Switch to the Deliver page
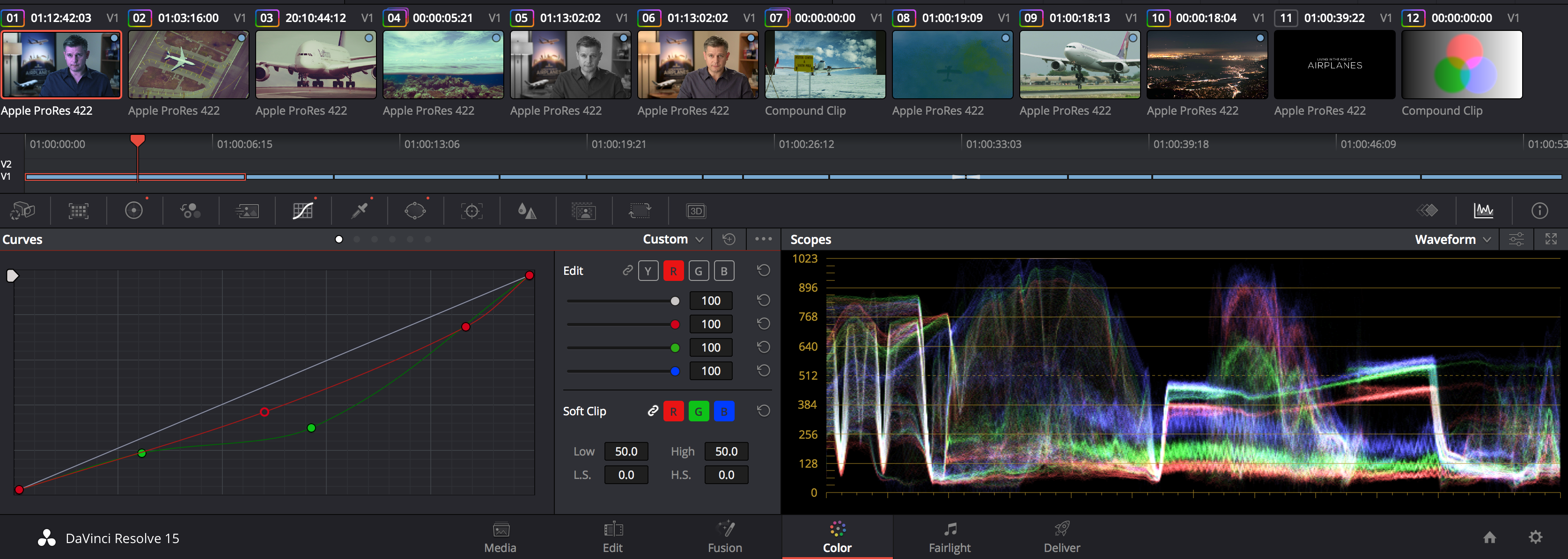 [1061, 537]
